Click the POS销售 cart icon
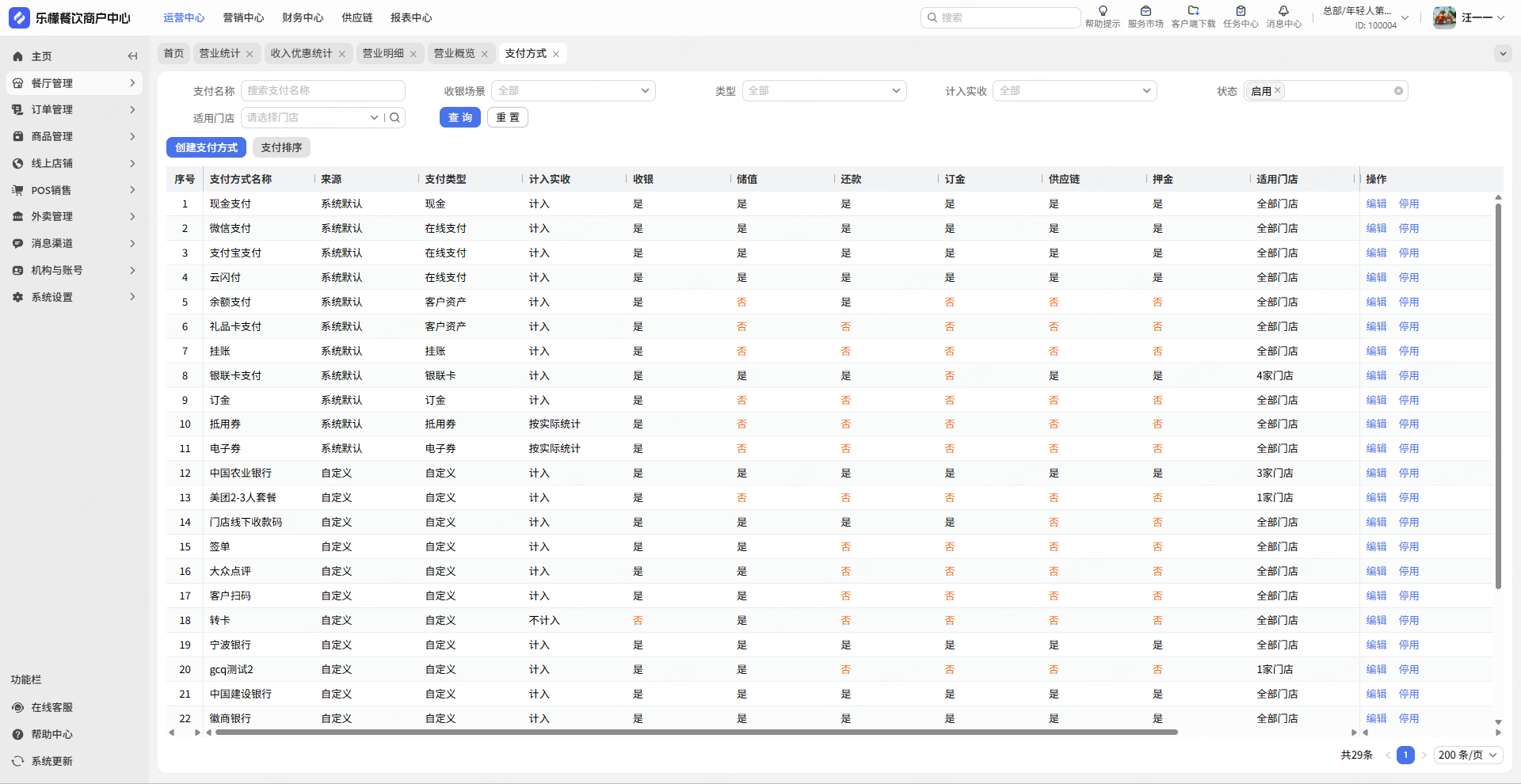Image resolution: width=1521 pixels, height=784 pixels. 18,190
